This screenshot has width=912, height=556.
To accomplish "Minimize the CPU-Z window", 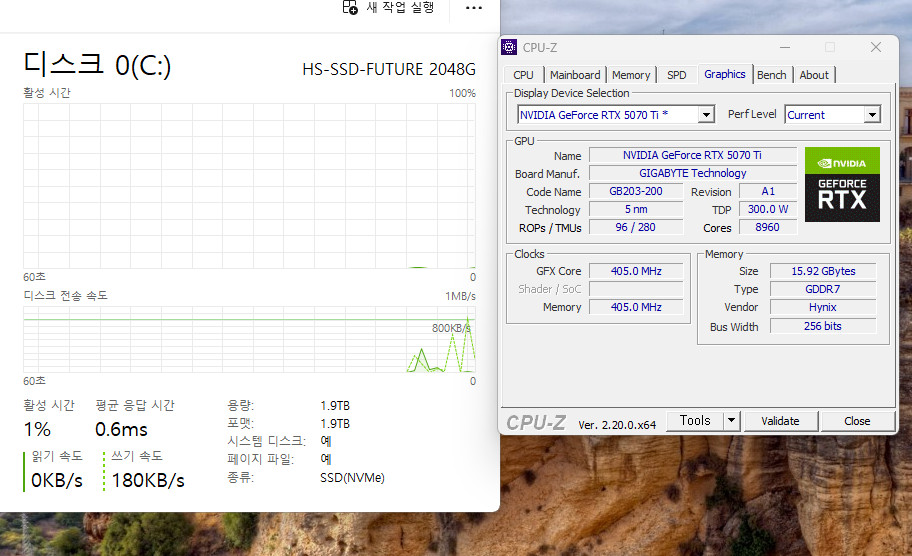I will (x=785, y=47).
